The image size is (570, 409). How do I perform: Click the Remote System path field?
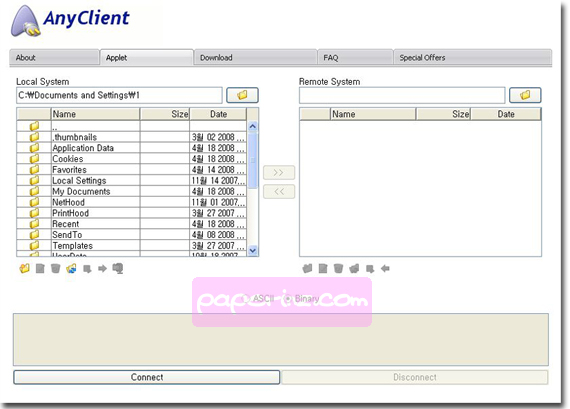[402, 95]
